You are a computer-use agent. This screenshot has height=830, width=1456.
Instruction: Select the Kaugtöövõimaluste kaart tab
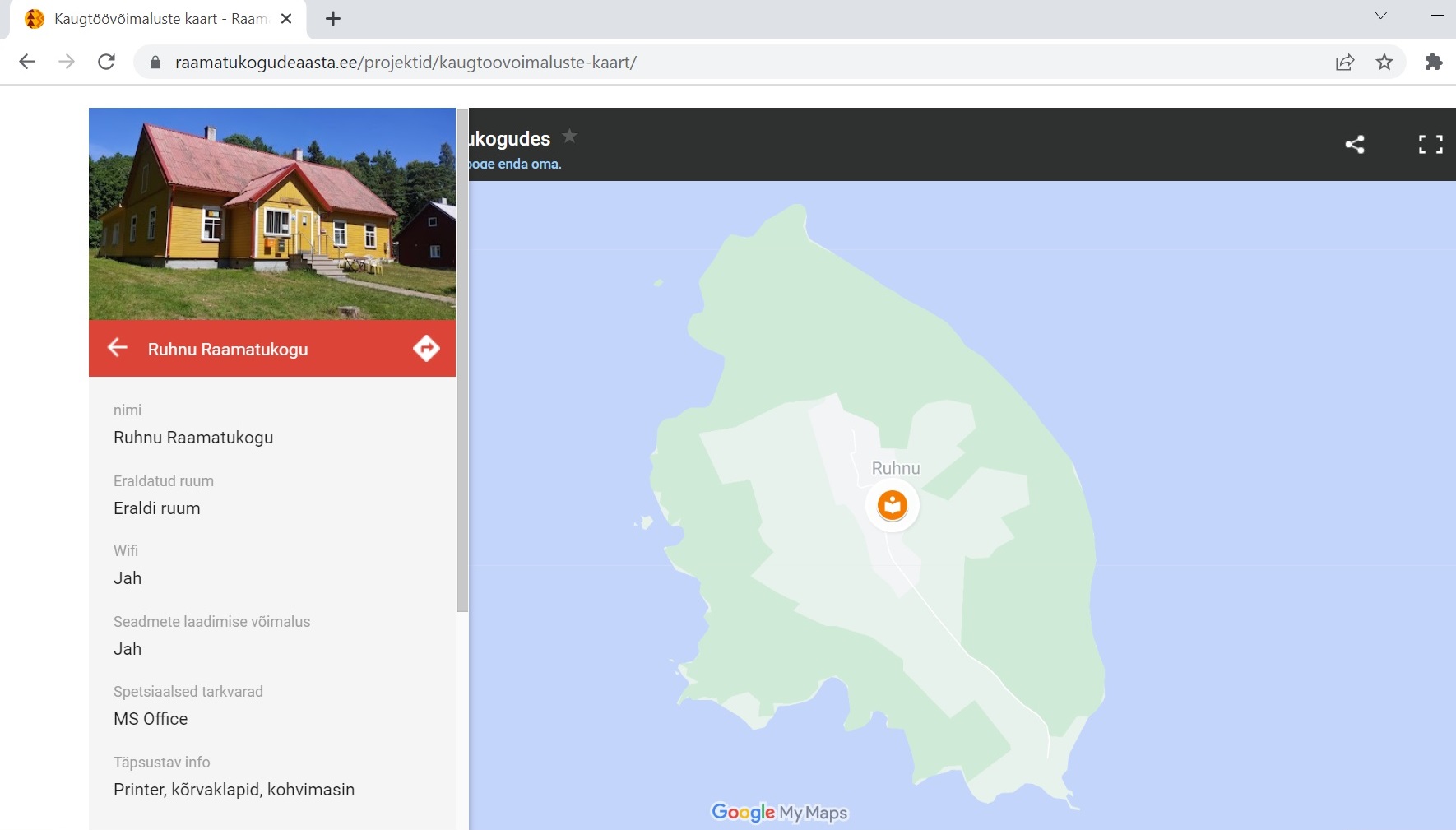(x=156, y=19)
